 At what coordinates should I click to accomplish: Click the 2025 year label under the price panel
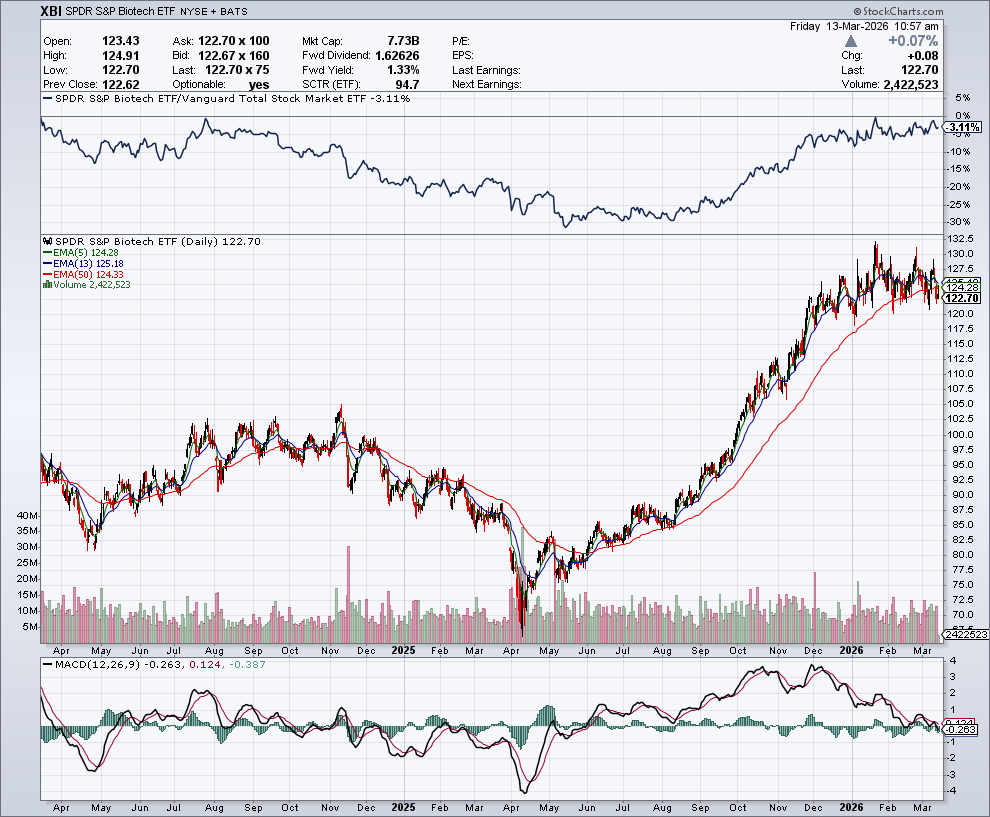[x=403, y=650]
